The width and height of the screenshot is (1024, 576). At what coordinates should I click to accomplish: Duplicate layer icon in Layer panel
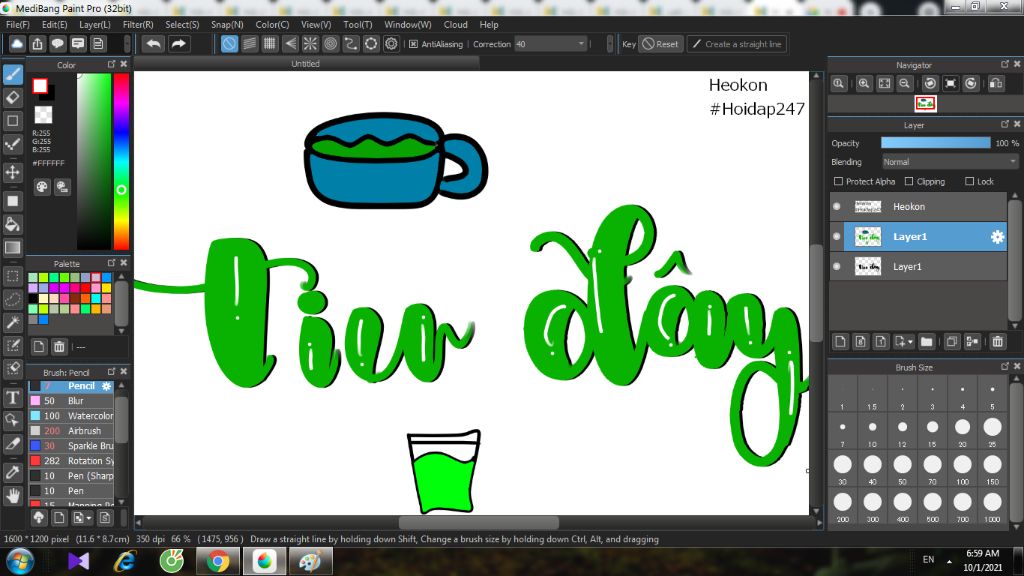(x=952, y=342)
